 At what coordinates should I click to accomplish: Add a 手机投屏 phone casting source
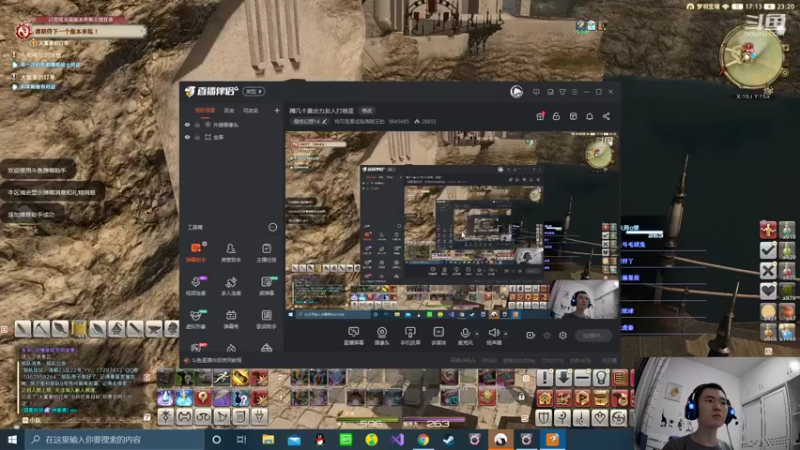point(410,336)
